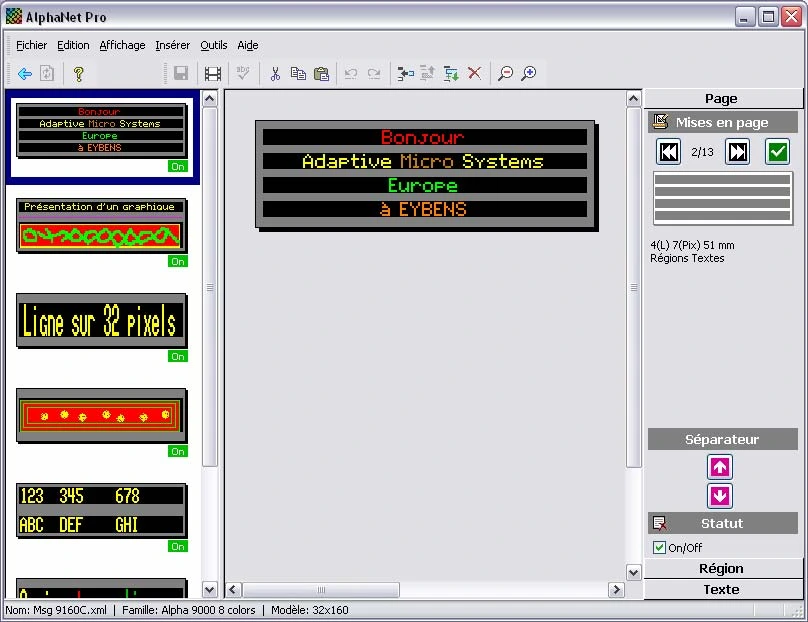Click the Copy toolbar icon
The width and height of the screenshot is (808, 622).
coord(298,74)
